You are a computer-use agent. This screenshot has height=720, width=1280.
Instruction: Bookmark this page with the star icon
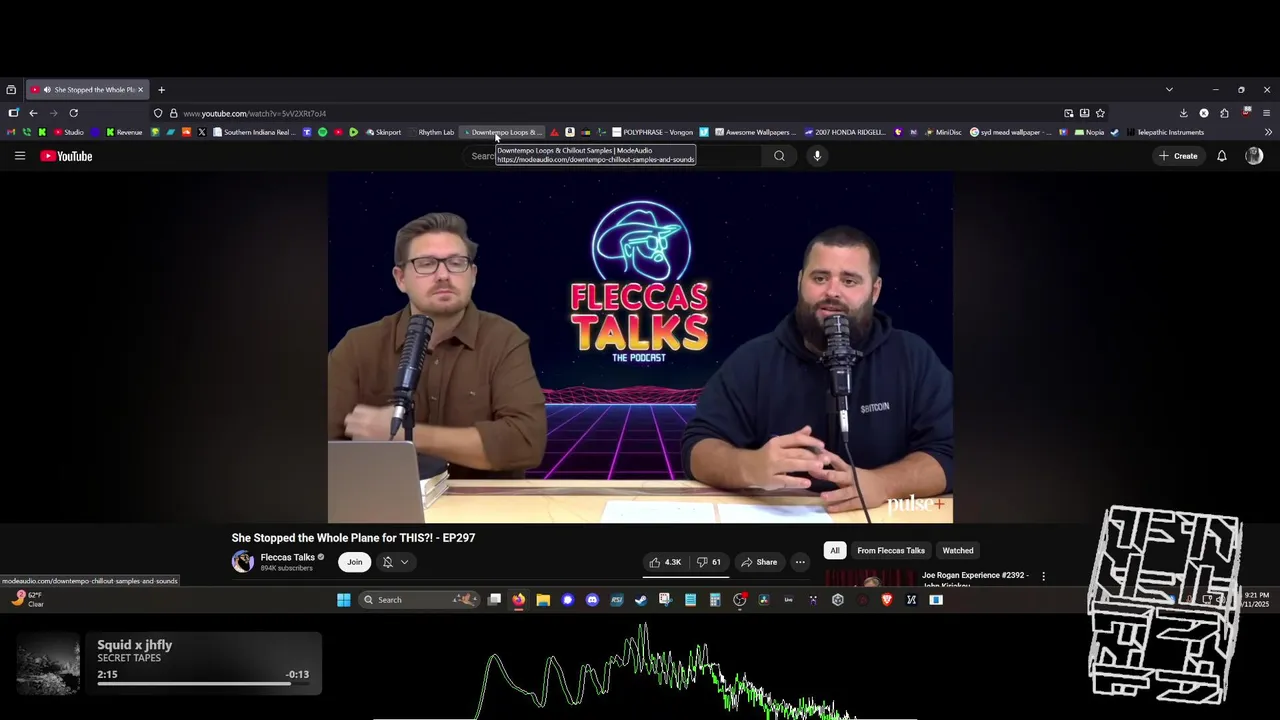tap(1100, 113)
